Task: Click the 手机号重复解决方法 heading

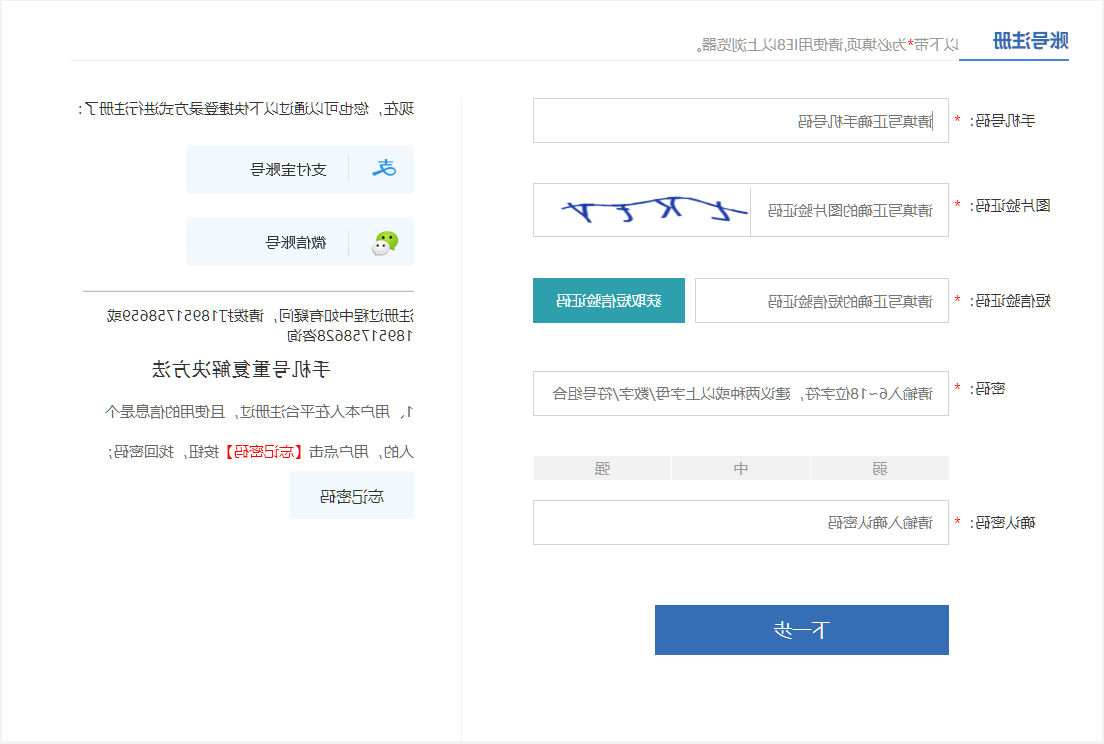Action: pyautogui.click(x=241, y=370)
